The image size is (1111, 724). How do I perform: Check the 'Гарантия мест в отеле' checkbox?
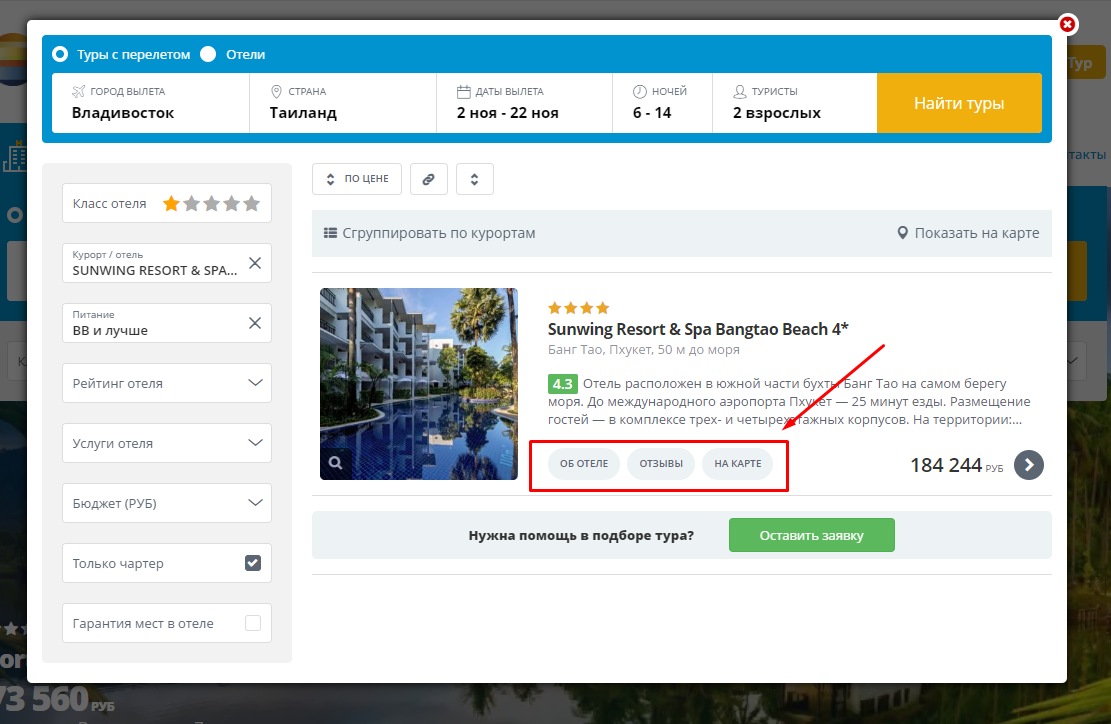pos(253,623)
